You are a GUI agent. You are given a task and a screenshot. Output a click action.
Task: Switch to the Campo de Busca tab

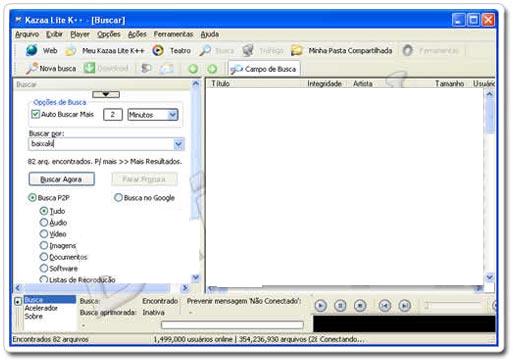coord(264,69)
